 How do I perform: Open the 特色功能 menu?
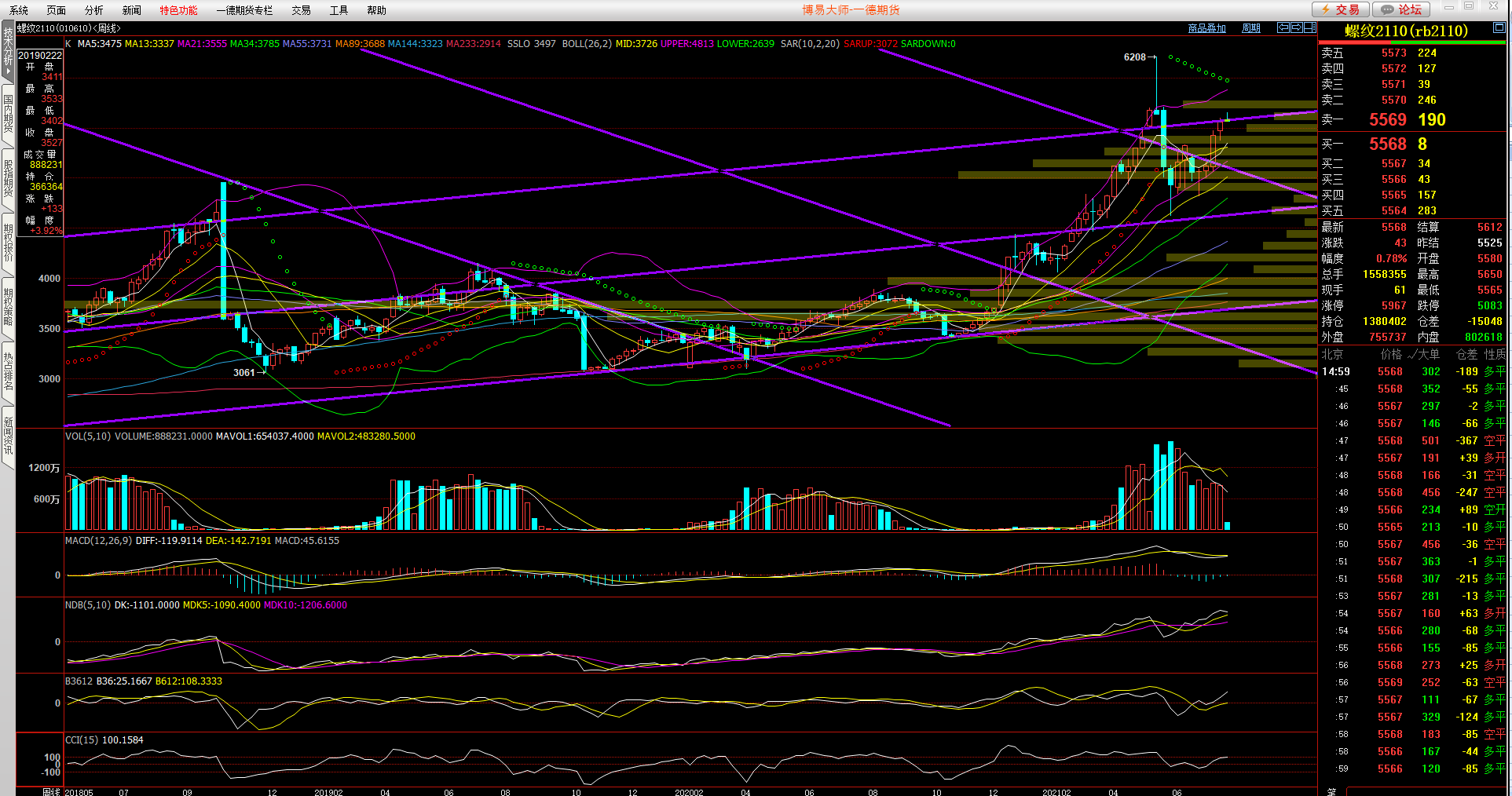pyautogui.click(x=178, y=10)
